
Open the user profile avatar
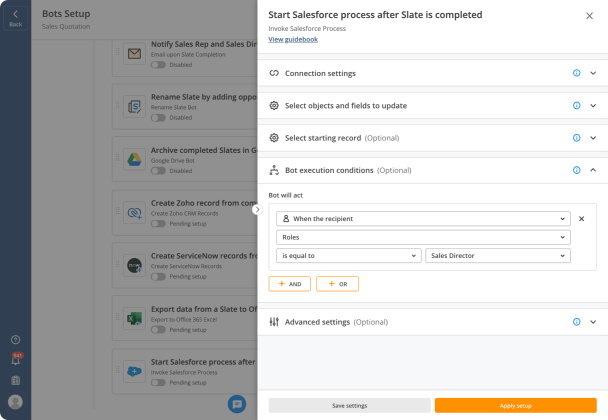(16, 402)
